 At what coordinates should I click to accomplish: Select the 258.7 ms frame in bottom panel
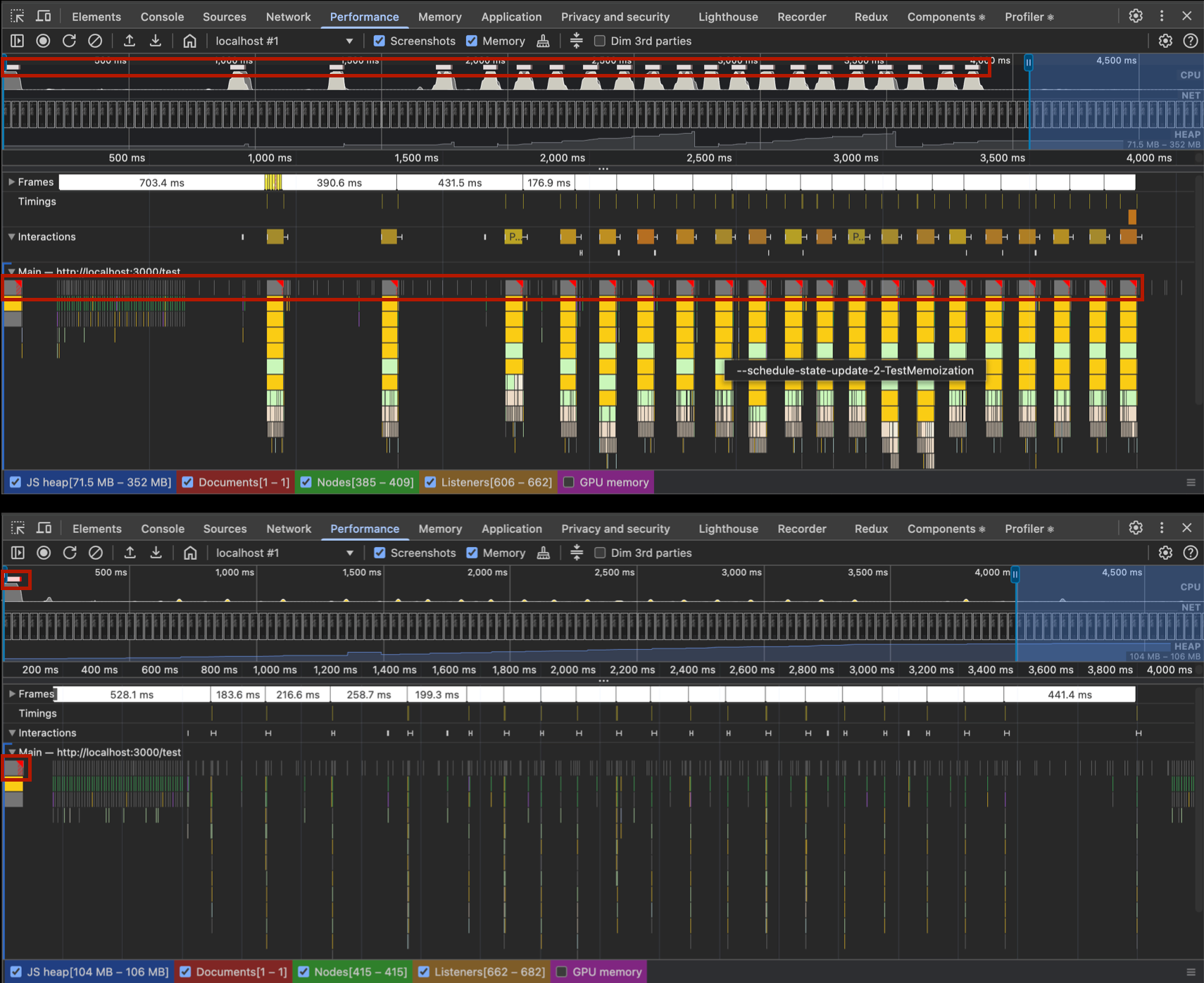pos(368,694)
